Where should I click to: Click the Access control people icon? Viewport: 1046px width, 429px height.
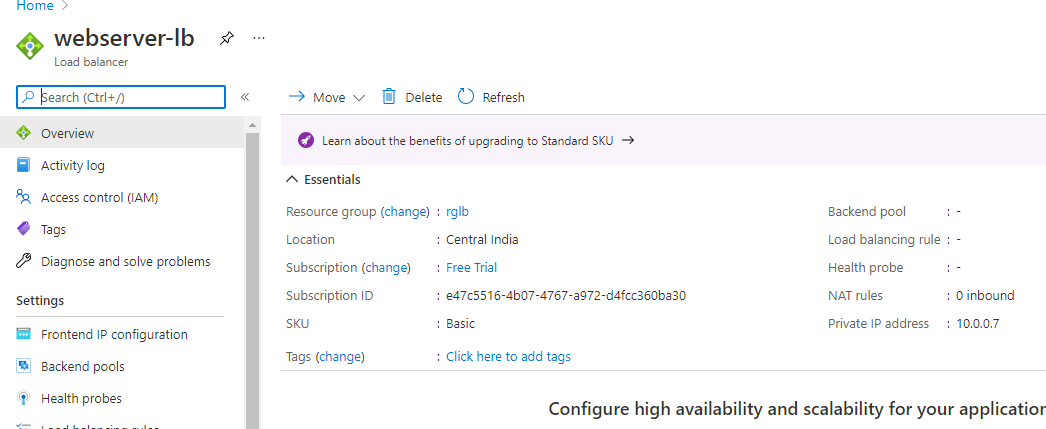point(23,197)
